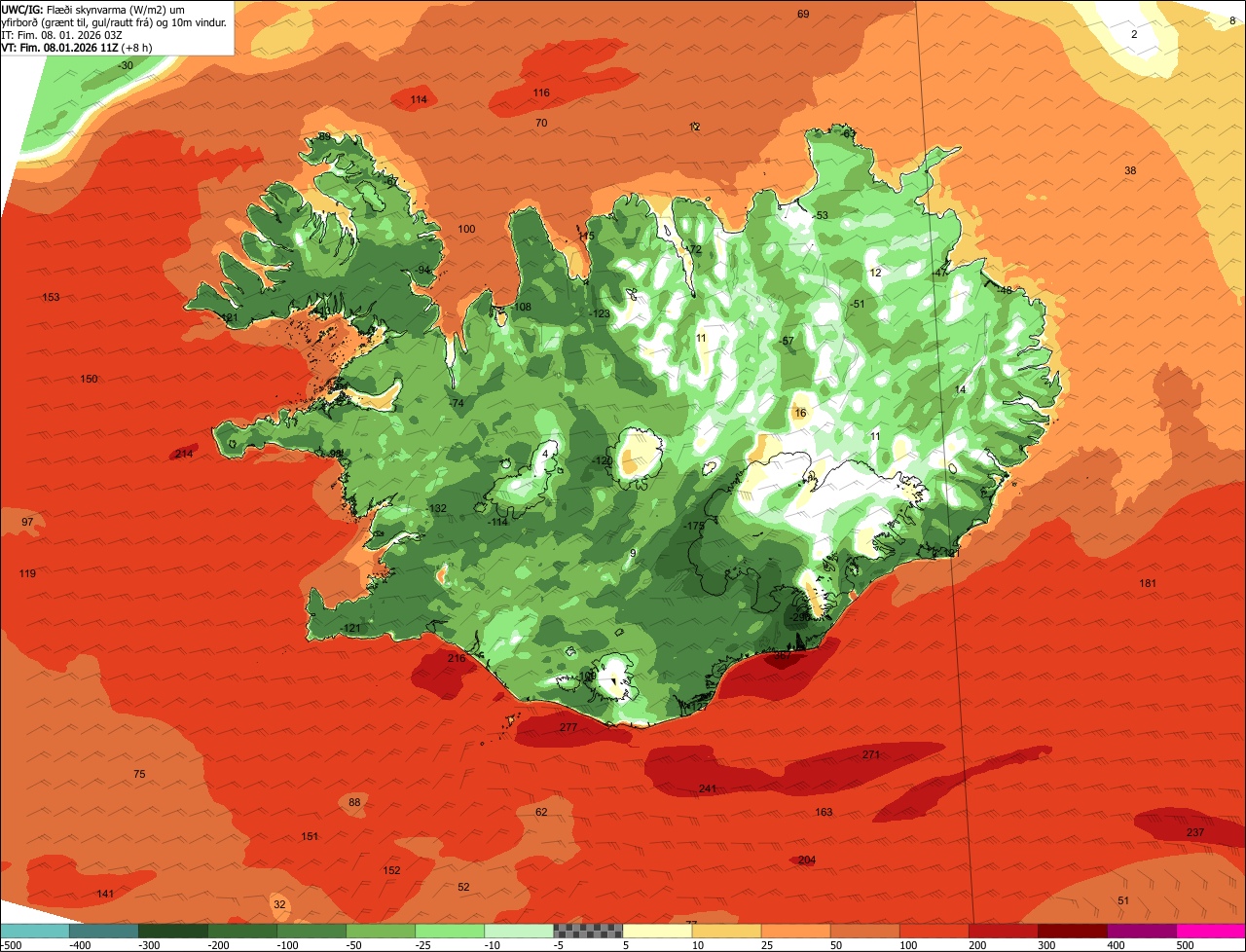Viewport: 1246px width, 952px height.
Task: Click the map value 70 in the north
Action: [542, 124]
